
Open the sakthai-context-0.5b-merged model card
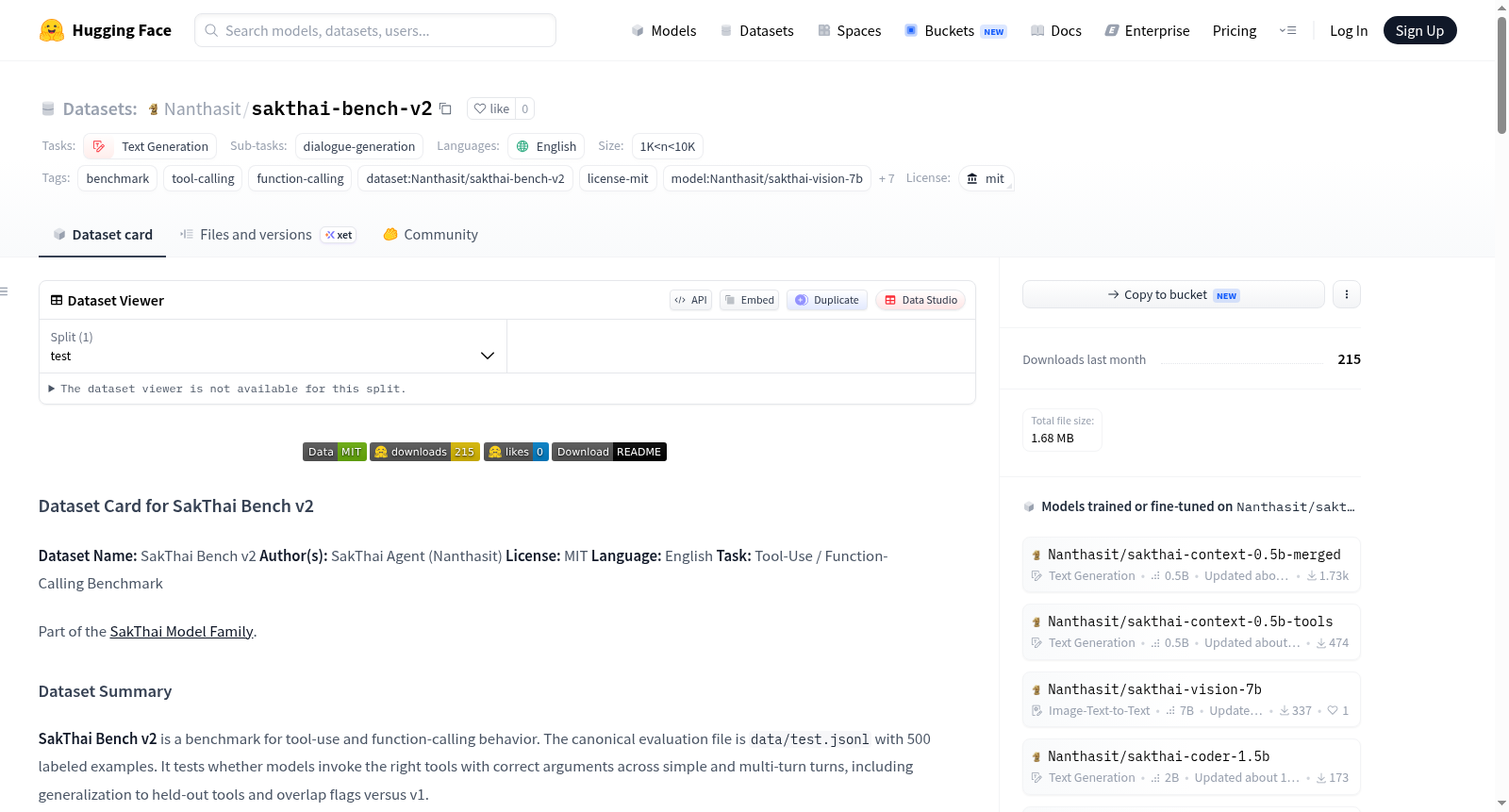(1191, 564)
